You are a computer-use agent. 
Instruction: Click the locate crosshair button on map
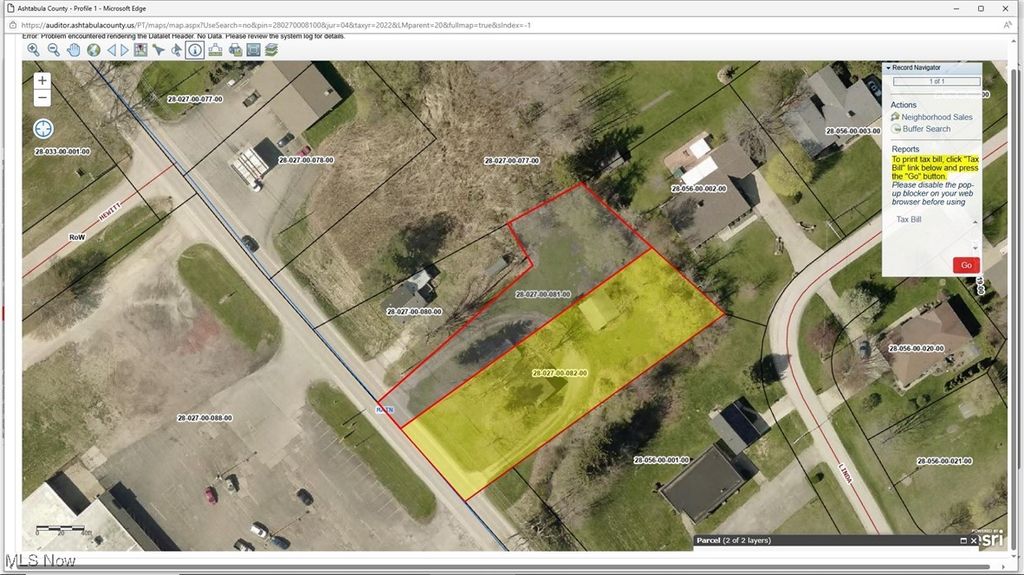pos(43,128)
